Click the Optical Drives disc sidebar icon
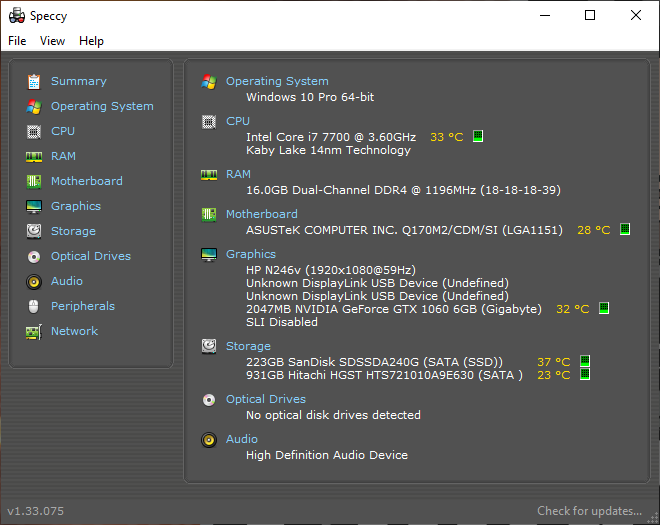Viewport: 660px width, 525px height. pos(34,256)
